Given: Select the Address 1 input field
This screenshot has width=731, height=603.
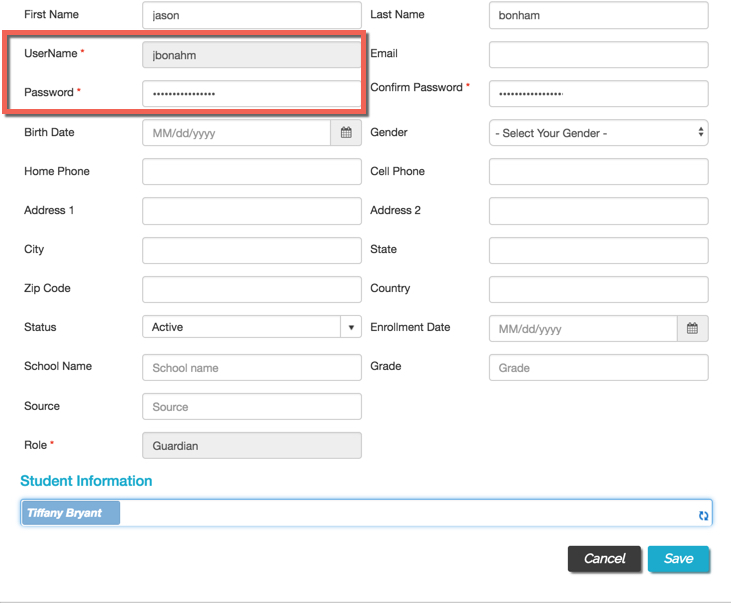Looking at the screenshot, I should 252,211.
